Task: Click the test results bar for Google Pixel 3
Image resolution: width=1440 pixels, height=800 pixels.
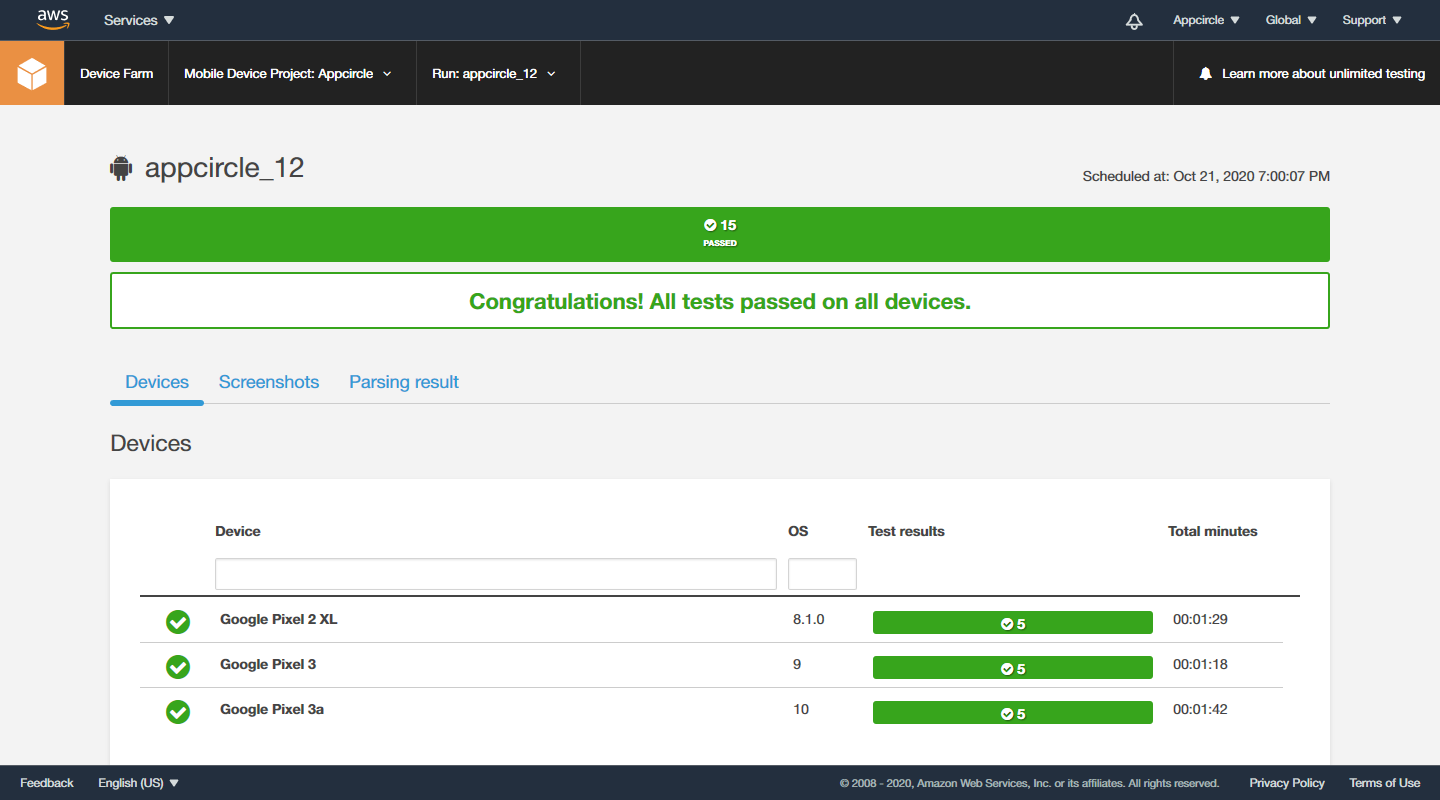Action: (x=1013, y=667)
